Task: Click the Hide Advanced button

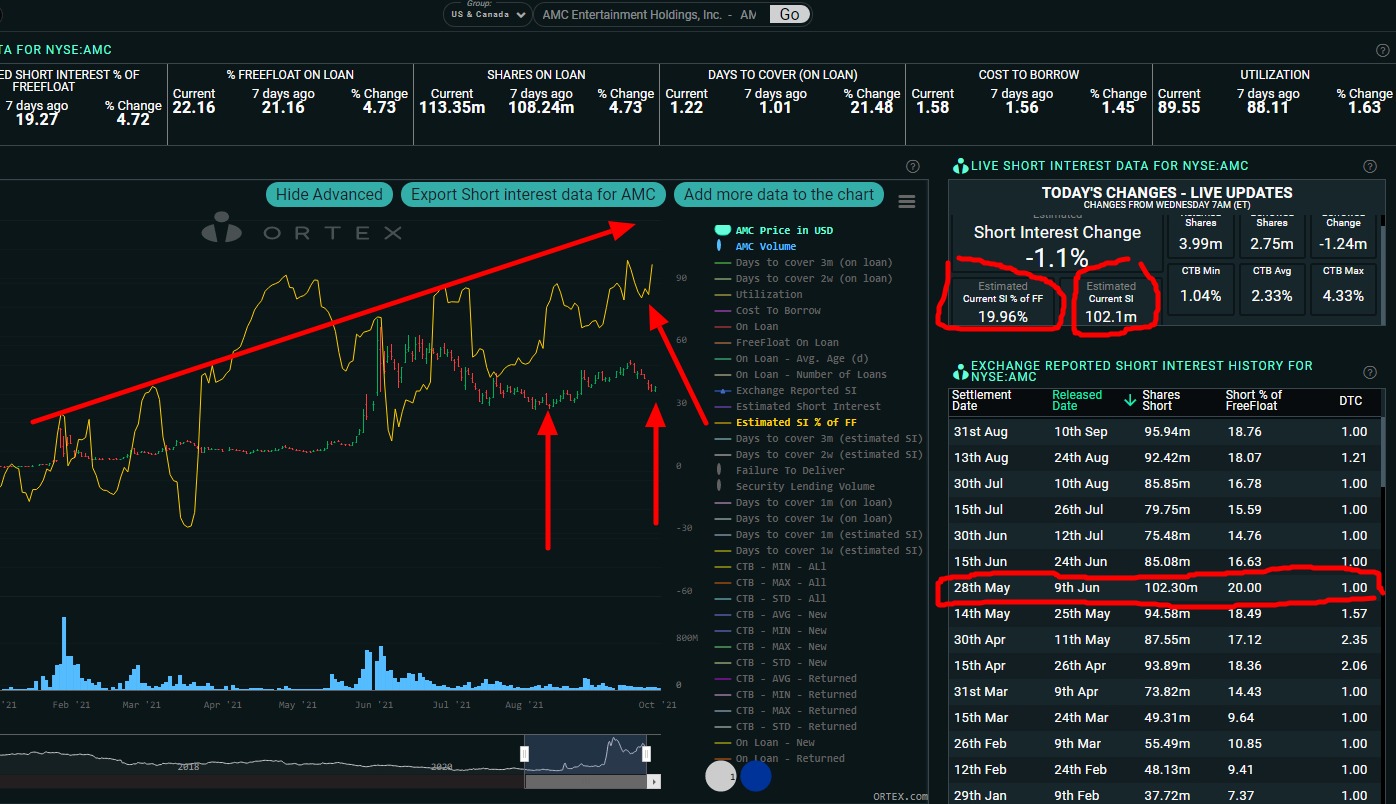Action: pos(329,195)
